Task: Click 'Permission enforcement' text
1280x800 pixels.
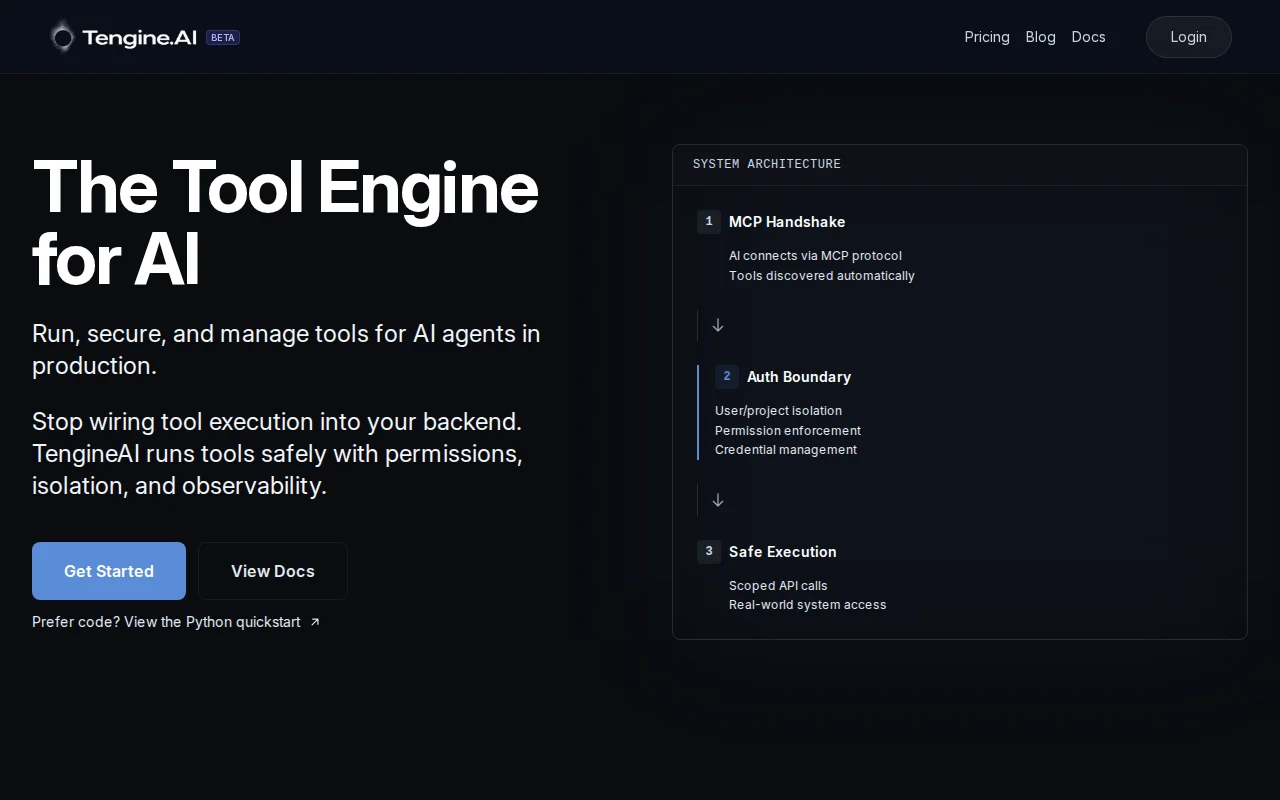Action: [x=788, y=431]
